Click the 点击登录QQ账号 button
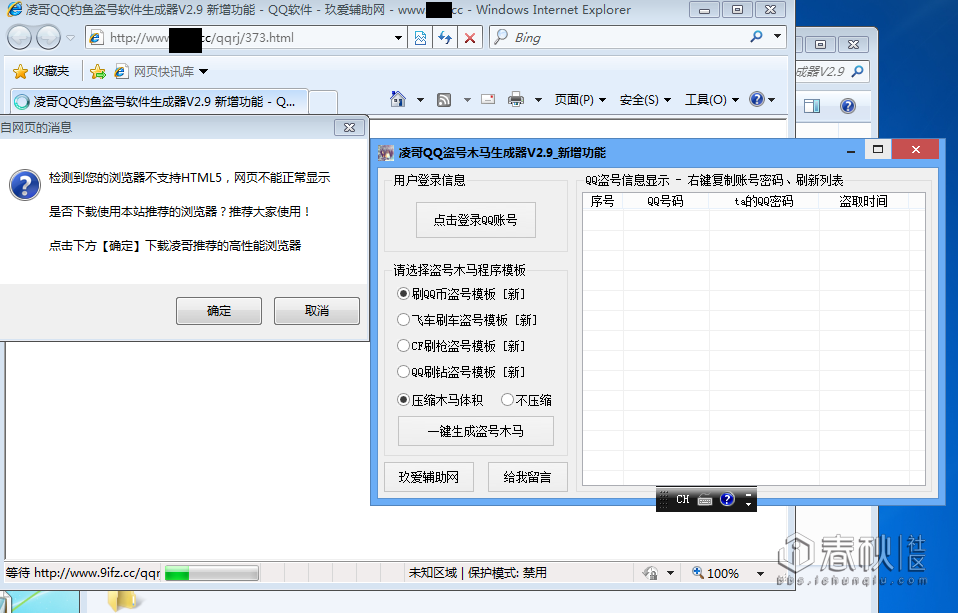958x613 pixels. click(475, 220)
